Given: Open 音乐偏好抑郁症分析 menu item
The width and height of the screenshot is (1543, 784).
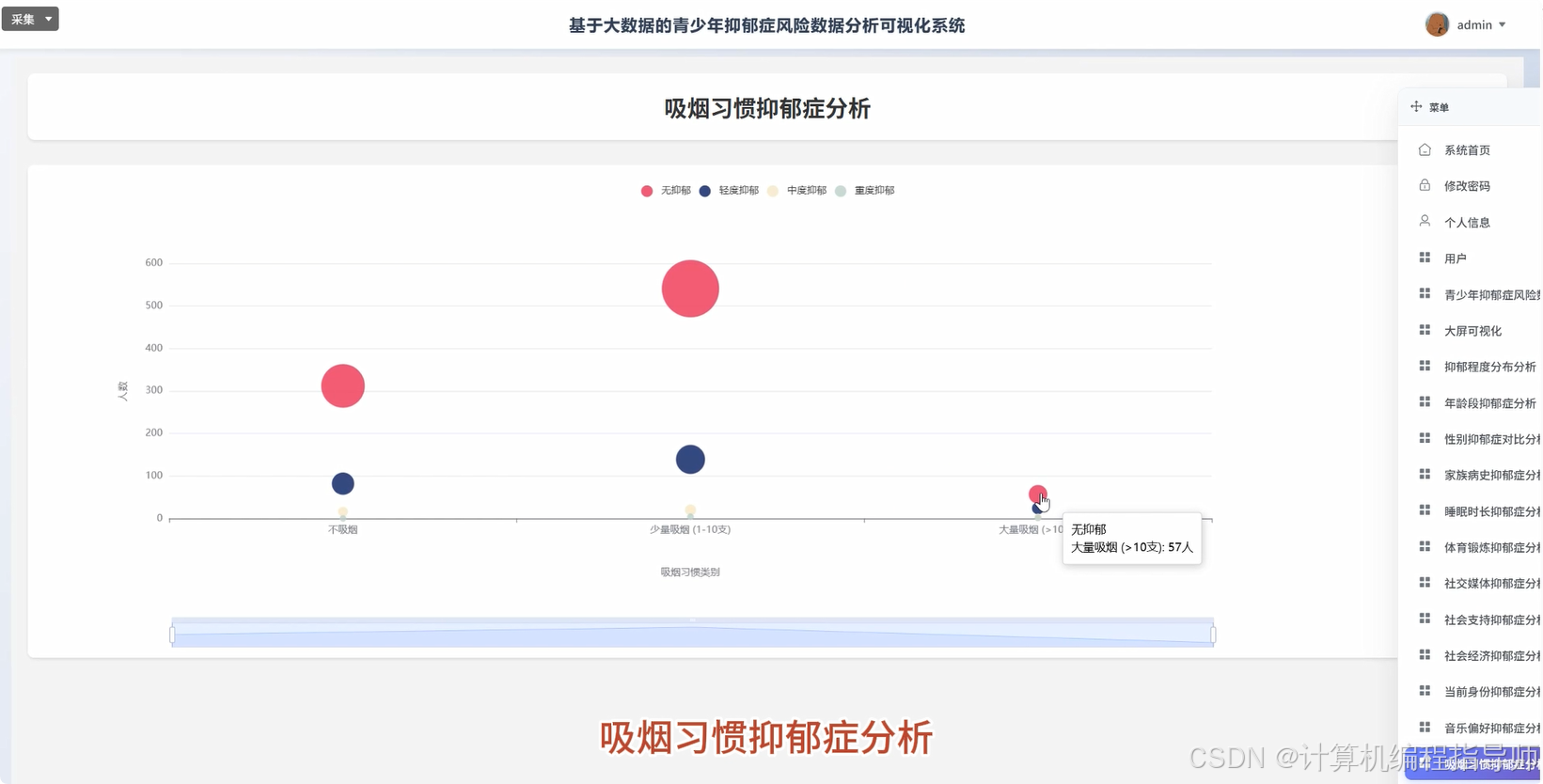Looking at the screenshot, I should [1492, 729].
